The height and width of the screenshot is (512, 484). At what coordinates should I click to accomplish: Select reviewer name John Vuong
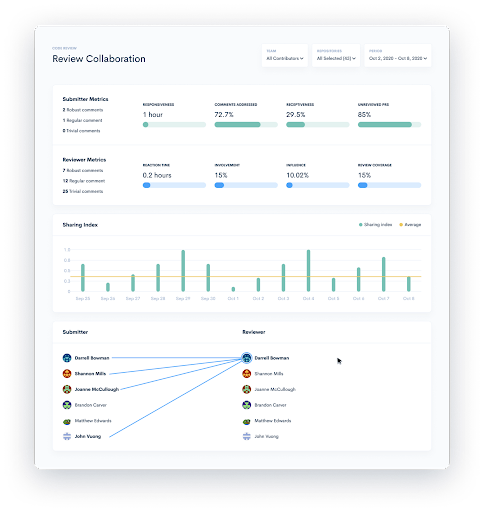click(266, 436)
